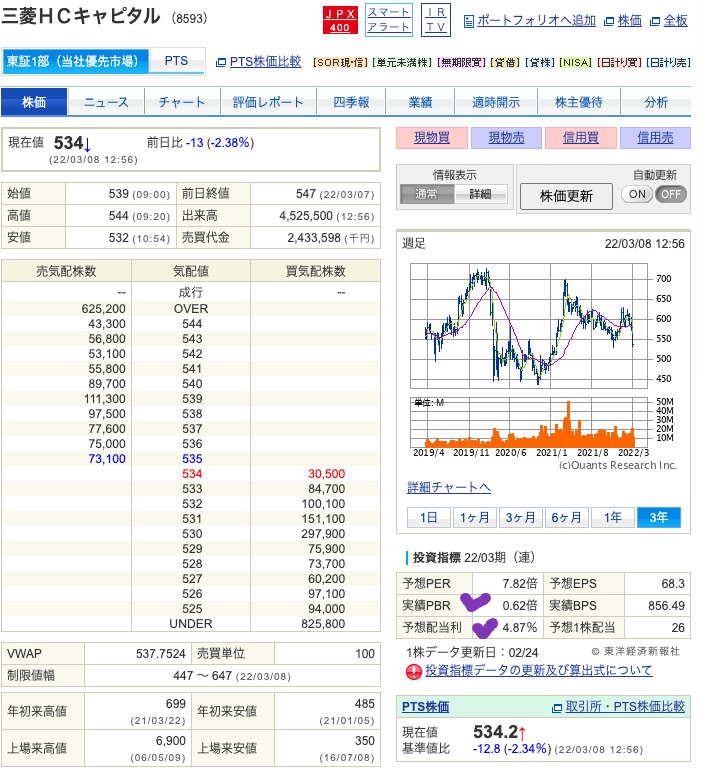Click the [無期限買] tag
The height and width of the screenshot is (776, 702).
pos(461,63)
